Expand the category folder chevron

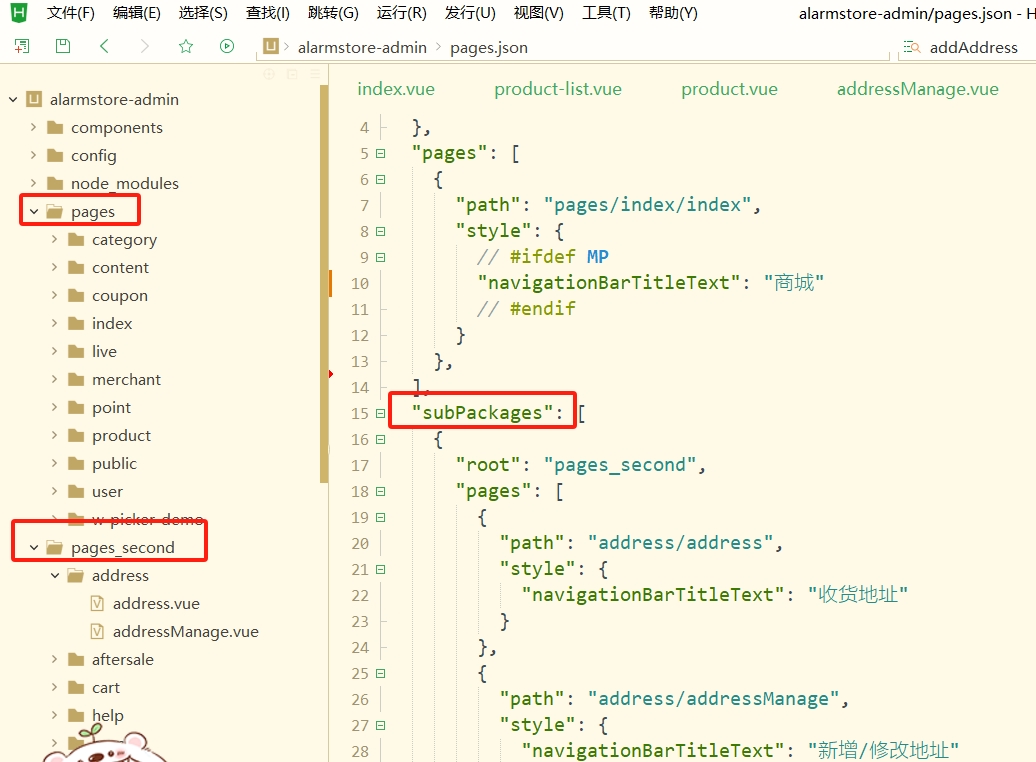[x=55, y=239]
